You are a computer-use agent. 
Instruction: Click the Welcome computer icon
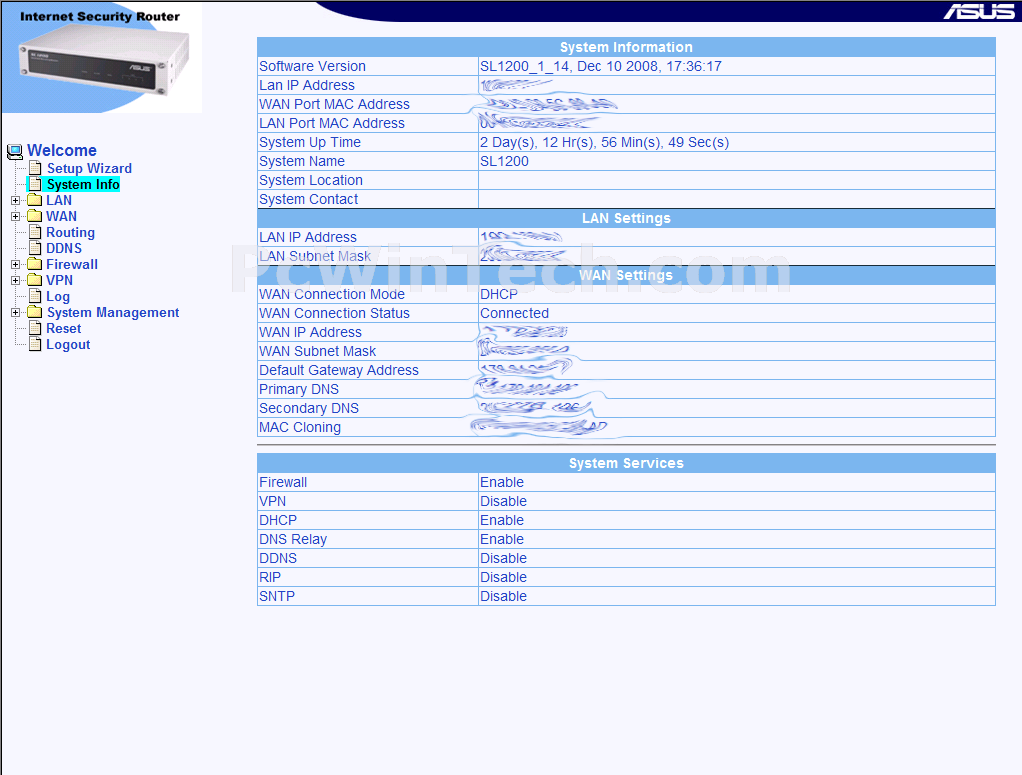click(14, 151)
